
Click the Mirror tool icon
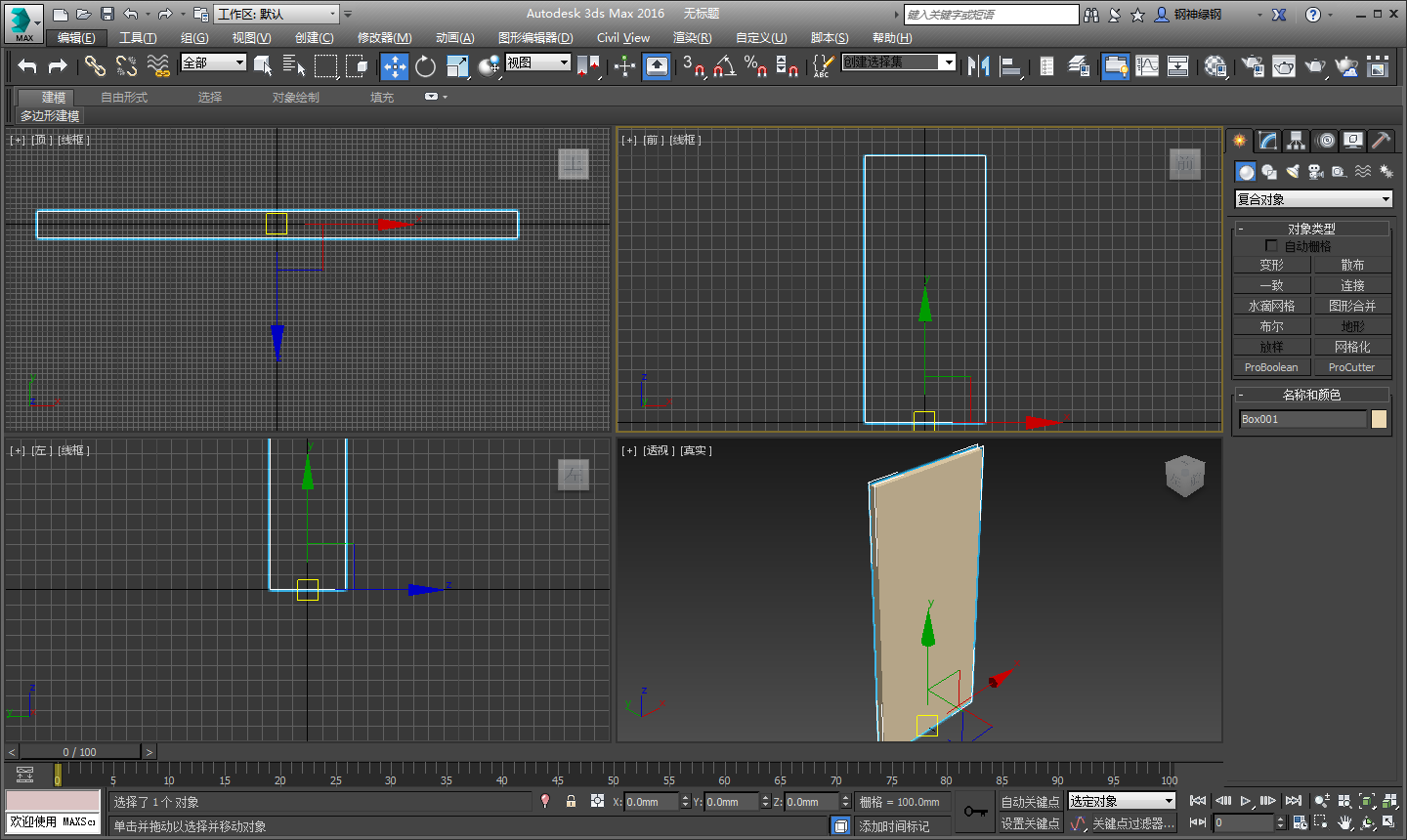[x=978, y=65]
